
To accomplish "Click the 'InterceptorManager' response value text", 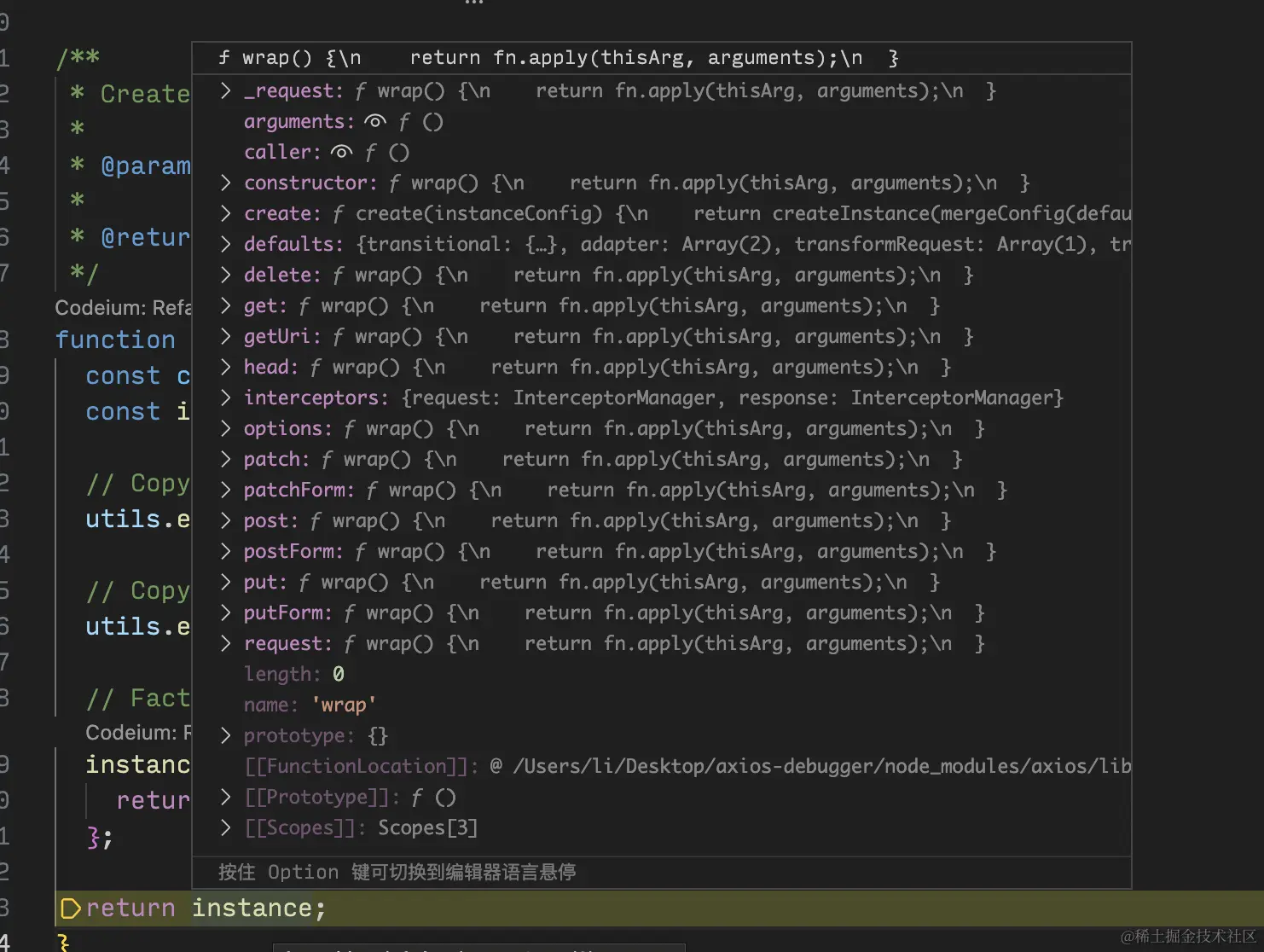I will click(954, 398).
